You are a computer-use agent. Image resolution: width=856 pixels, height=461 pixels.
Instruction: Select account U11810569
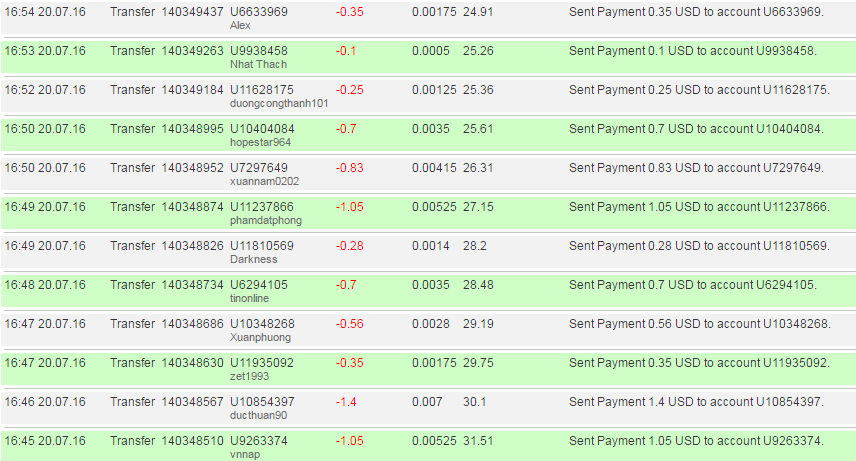coord(262,246)
